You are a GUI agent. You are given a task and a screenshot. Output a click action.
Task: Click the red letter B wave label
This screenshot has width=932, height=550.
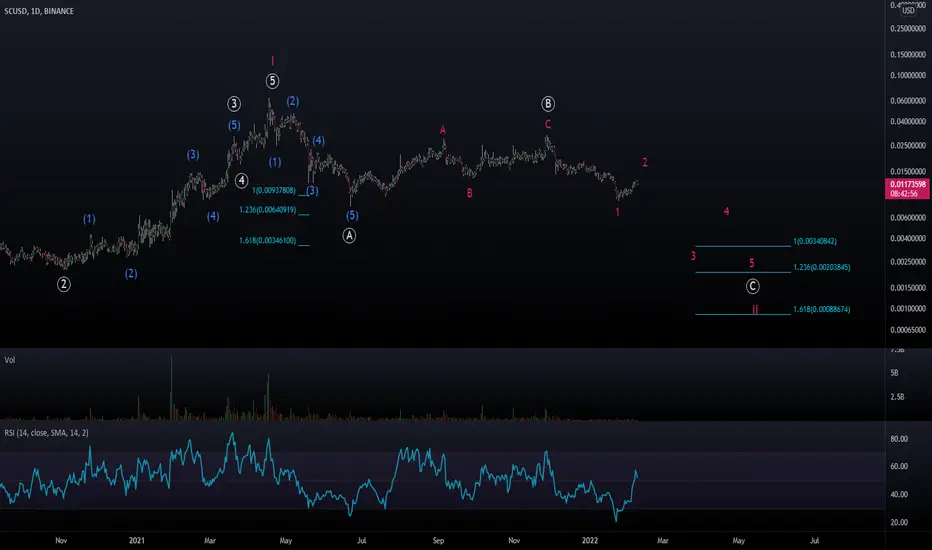470,193
